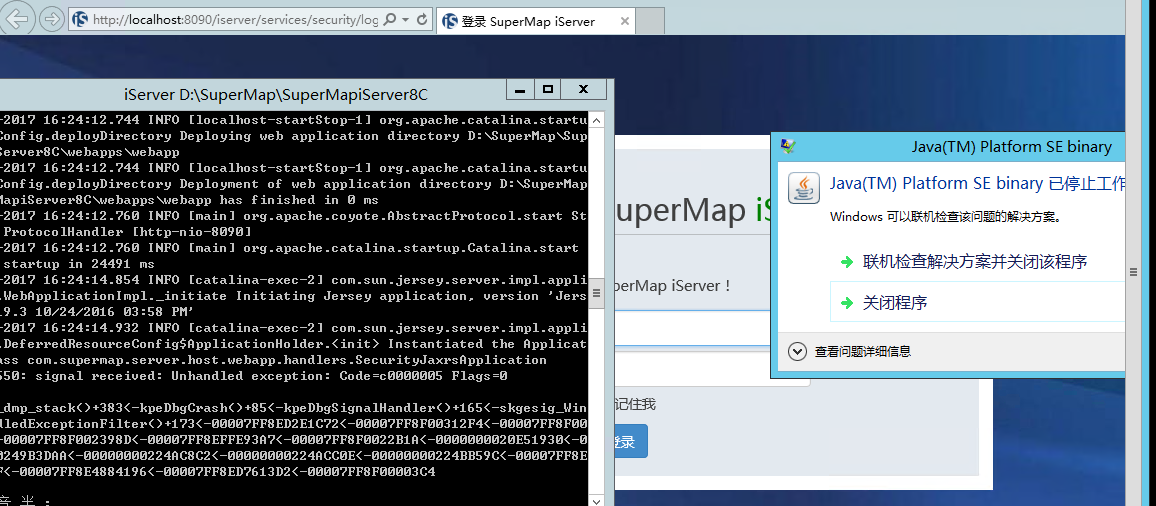Select 联机检查解决方案并关闭该程序 option
The image size is (1156, 506).
[975, 262]
